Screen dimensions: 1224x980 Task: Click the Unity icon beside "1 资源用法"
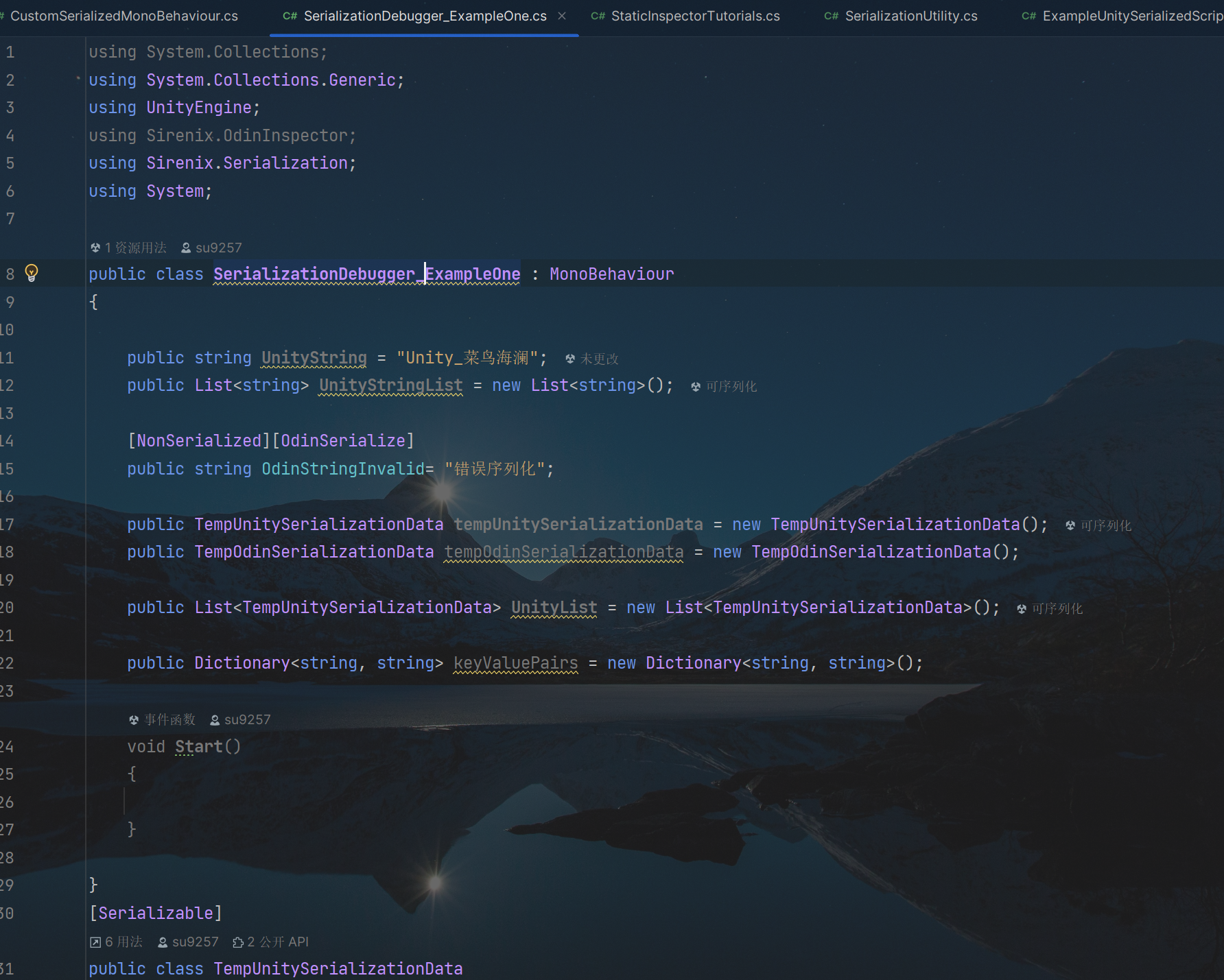coord(95,248)
